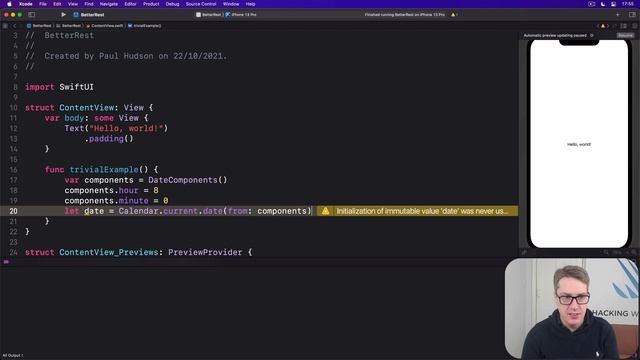Run the BetterRest scheme with the play button

pos(63,15)
